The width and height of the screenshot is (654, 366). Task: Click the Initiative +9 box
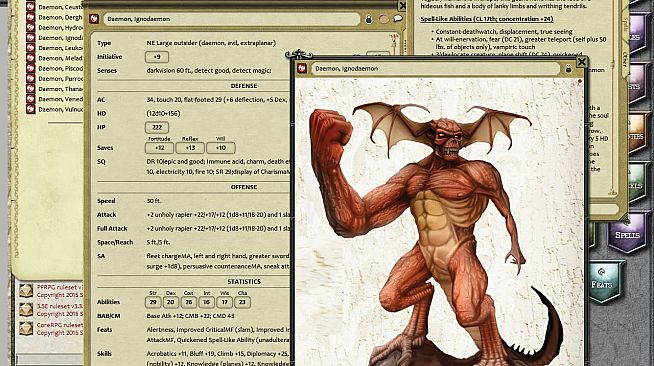157,57
